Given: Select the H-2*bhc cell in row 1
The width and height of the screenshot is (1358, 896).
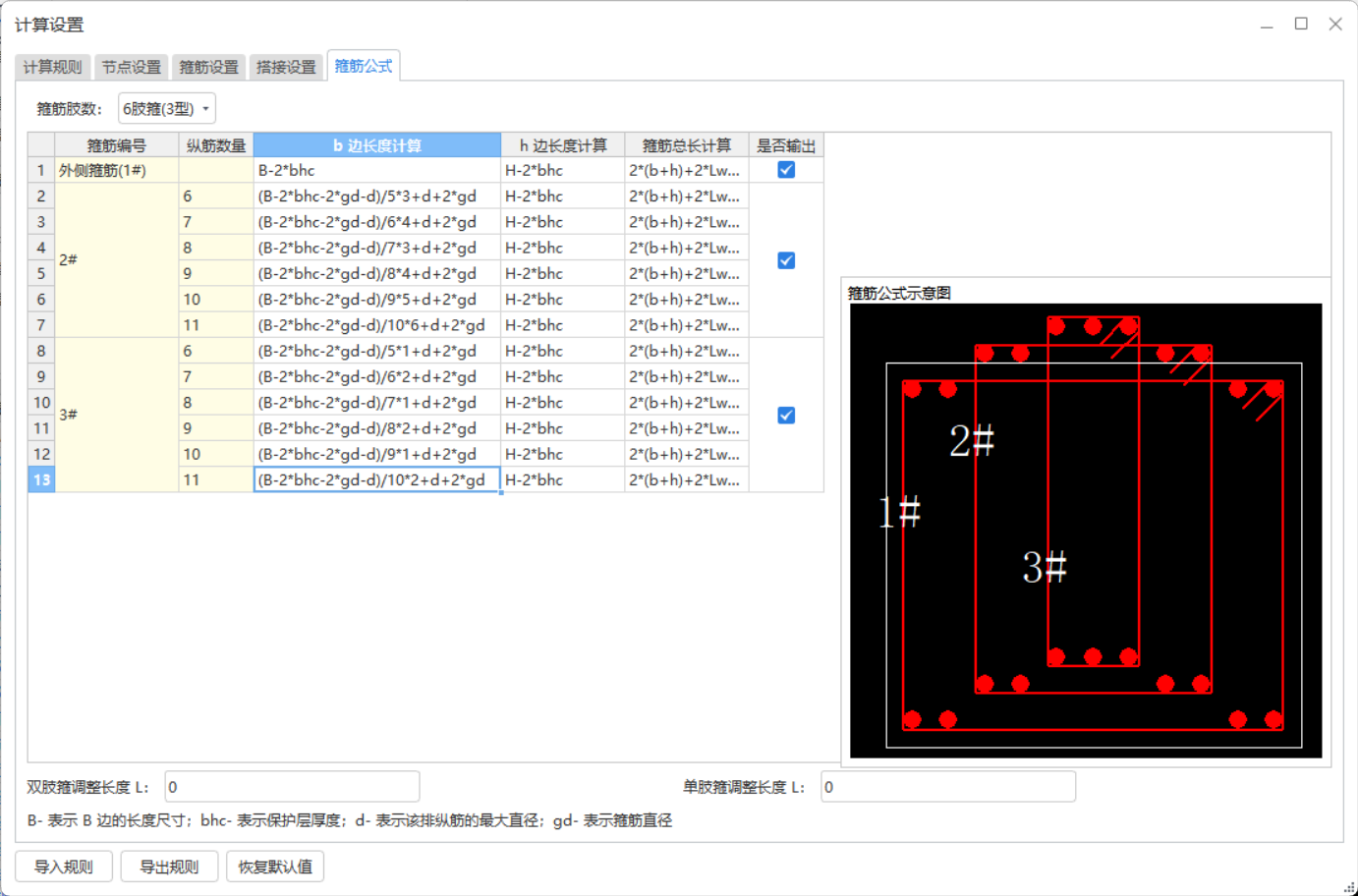Looking at the screenshot, I should point(563,170).
